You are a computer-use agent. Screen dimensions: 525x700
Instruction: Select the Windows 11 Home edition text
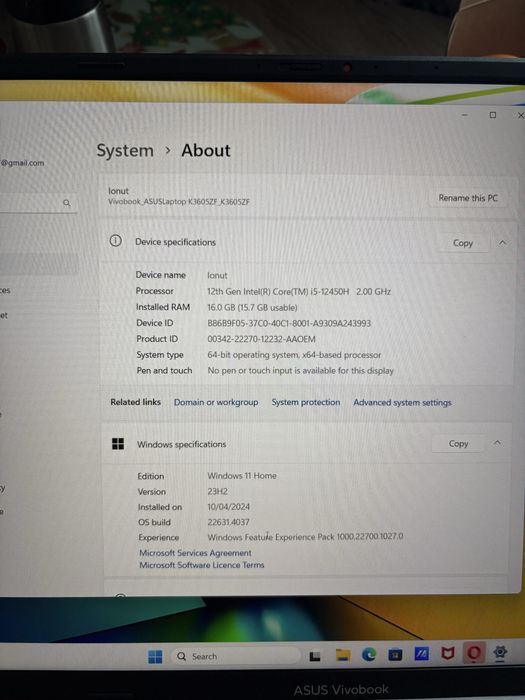[242, 476]
